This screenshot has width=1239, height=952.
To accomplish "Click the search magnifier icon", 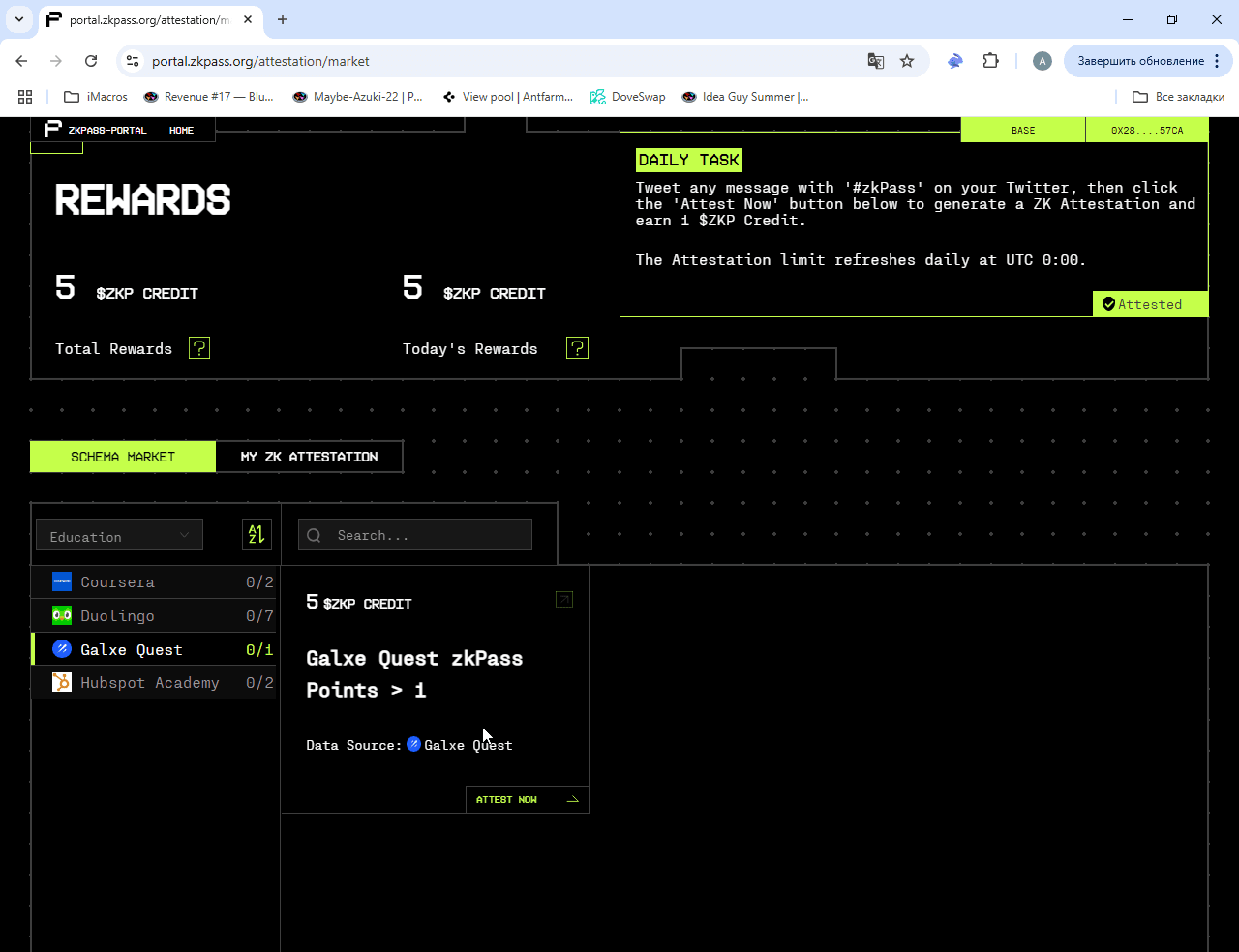I will coord(314,535).
